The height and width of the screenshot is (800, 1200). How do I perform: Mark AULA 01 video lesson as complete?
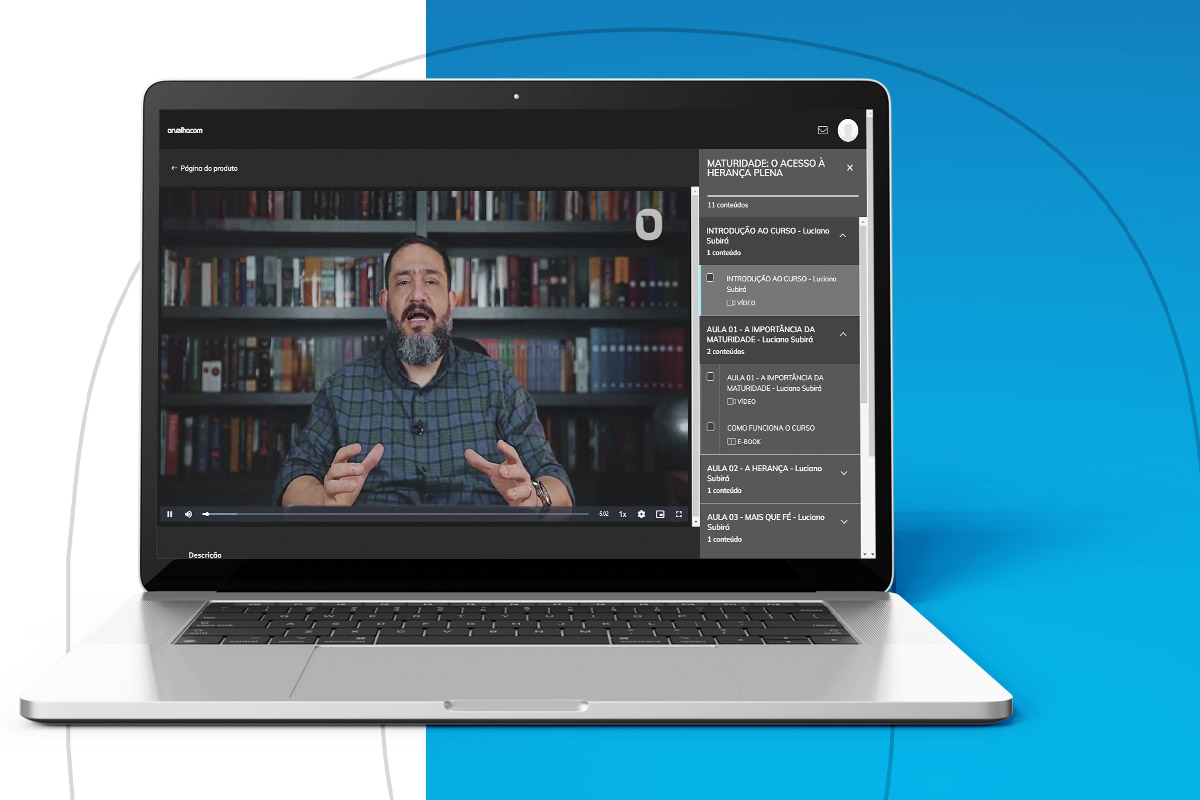coord(710,377)
